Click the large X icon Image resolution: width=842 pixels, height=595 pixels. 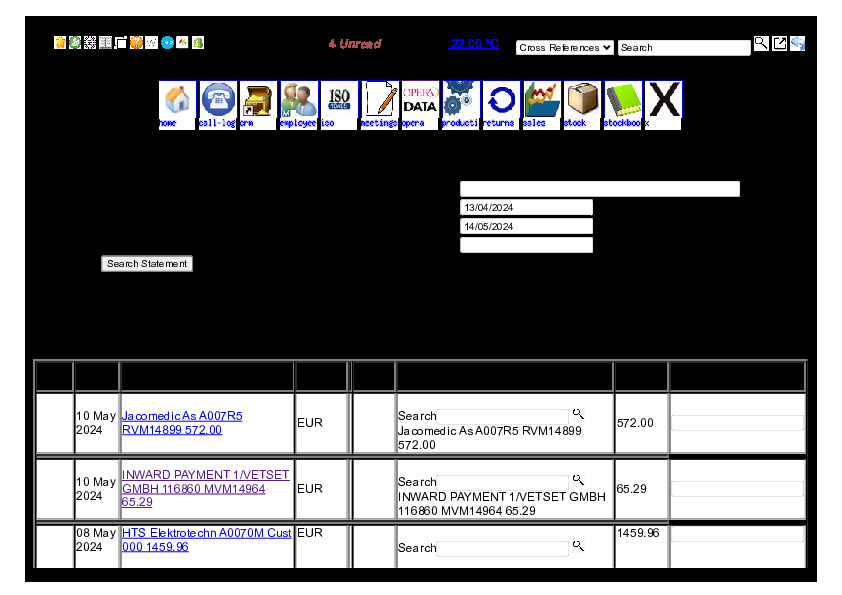(x=663, y=101)
